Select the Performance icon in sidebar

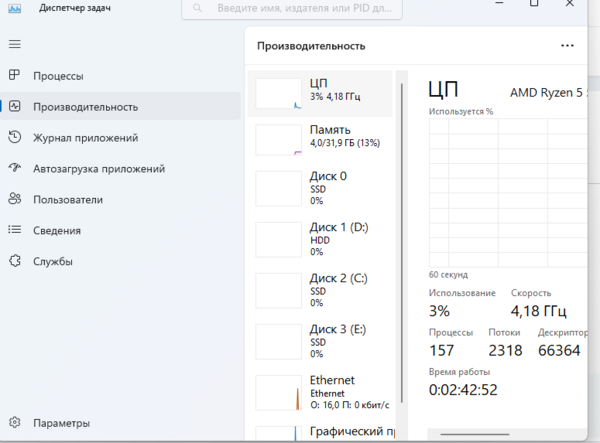point(14,107)
